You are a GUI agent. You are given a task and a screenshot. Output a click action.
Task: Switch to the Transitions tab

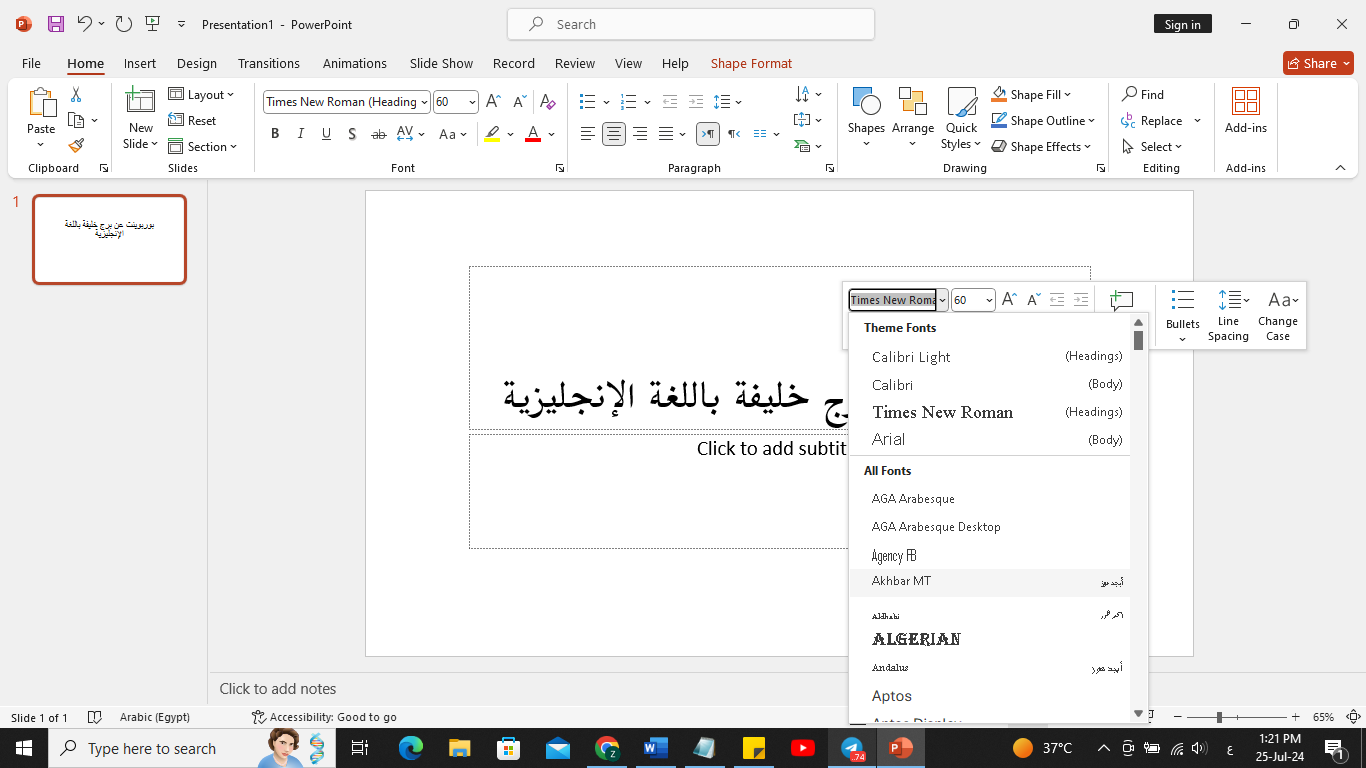click(x=269, y=63)
